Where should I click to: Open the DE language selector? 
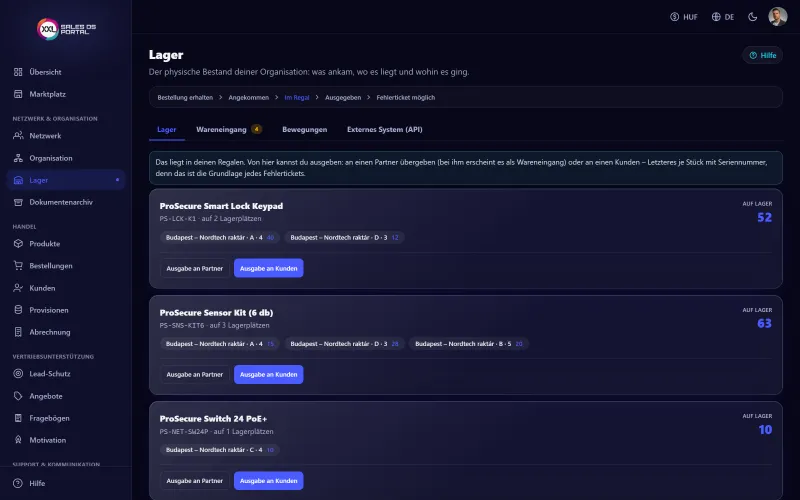click(x=723, y=17)
